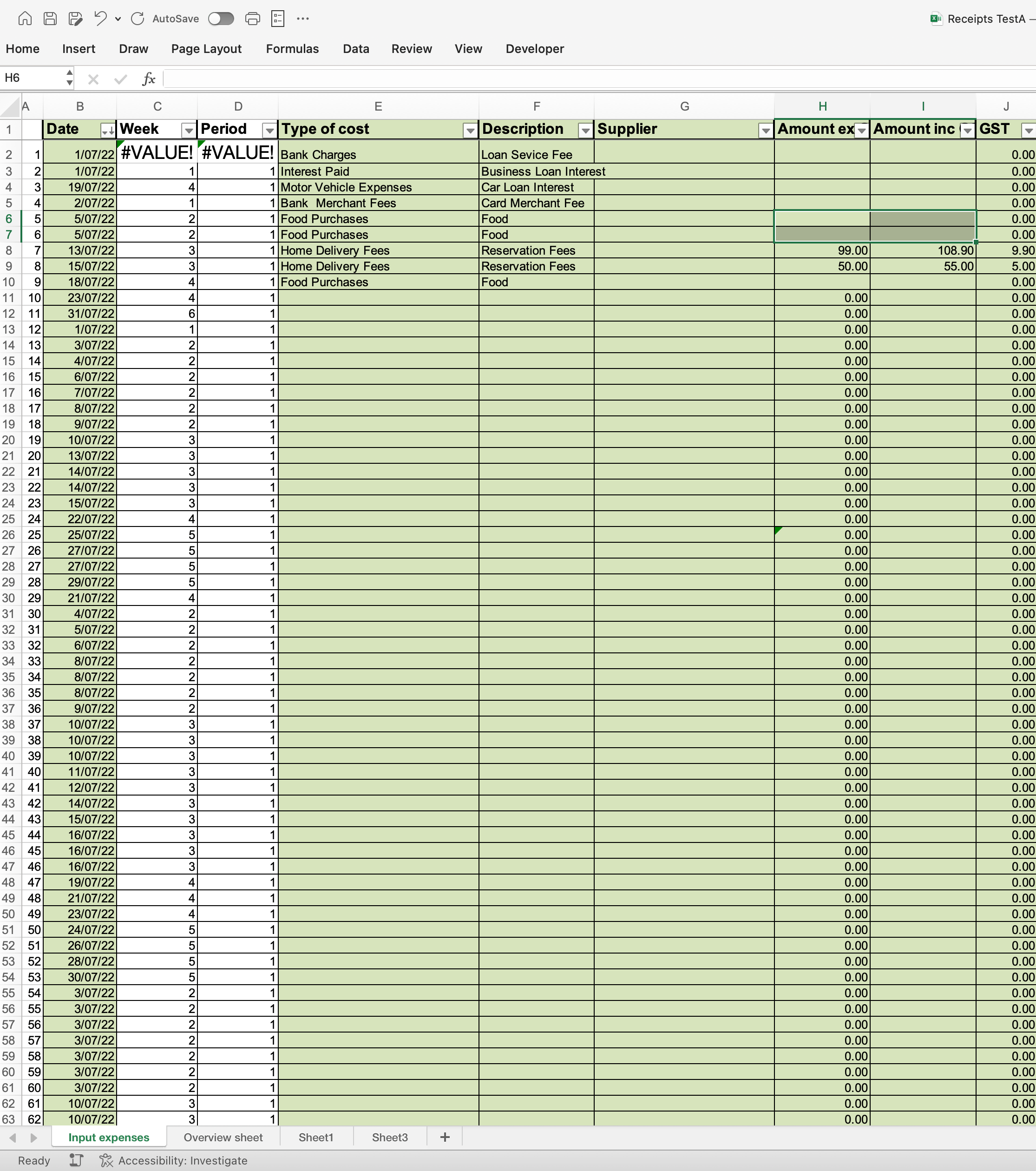
Task: Open the more options ellipsis
Action: [x=303, y=19]
